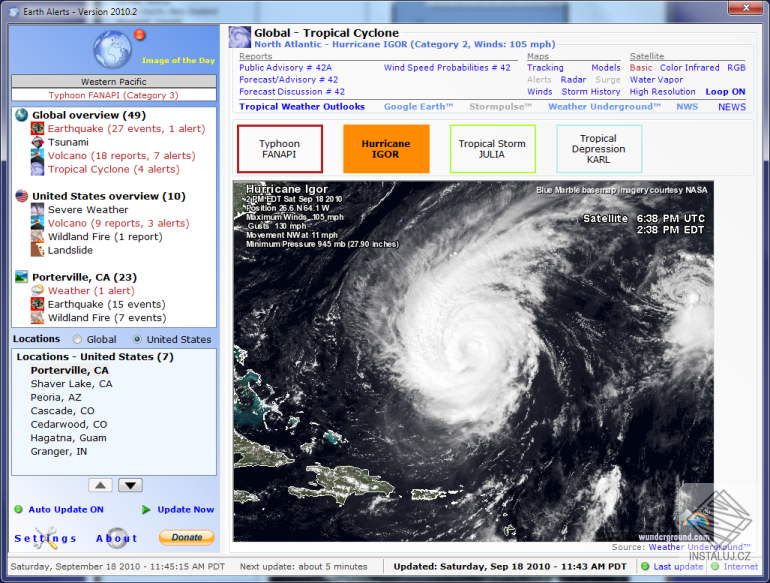Switch to RGB satellite view
The image size is (770, 583).
(736, 68)
